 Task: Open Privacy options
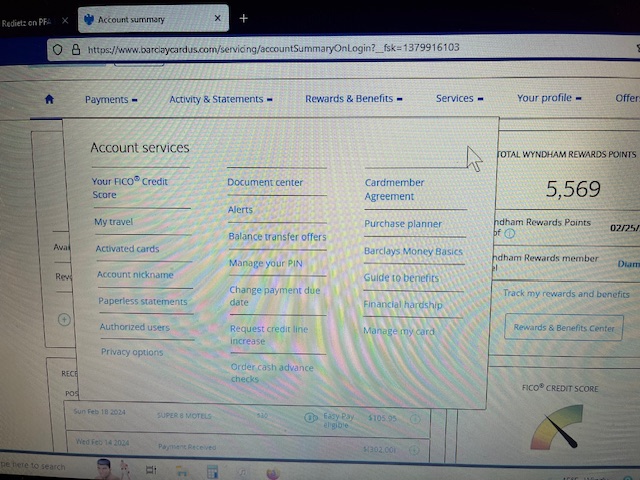coord(132,352)
